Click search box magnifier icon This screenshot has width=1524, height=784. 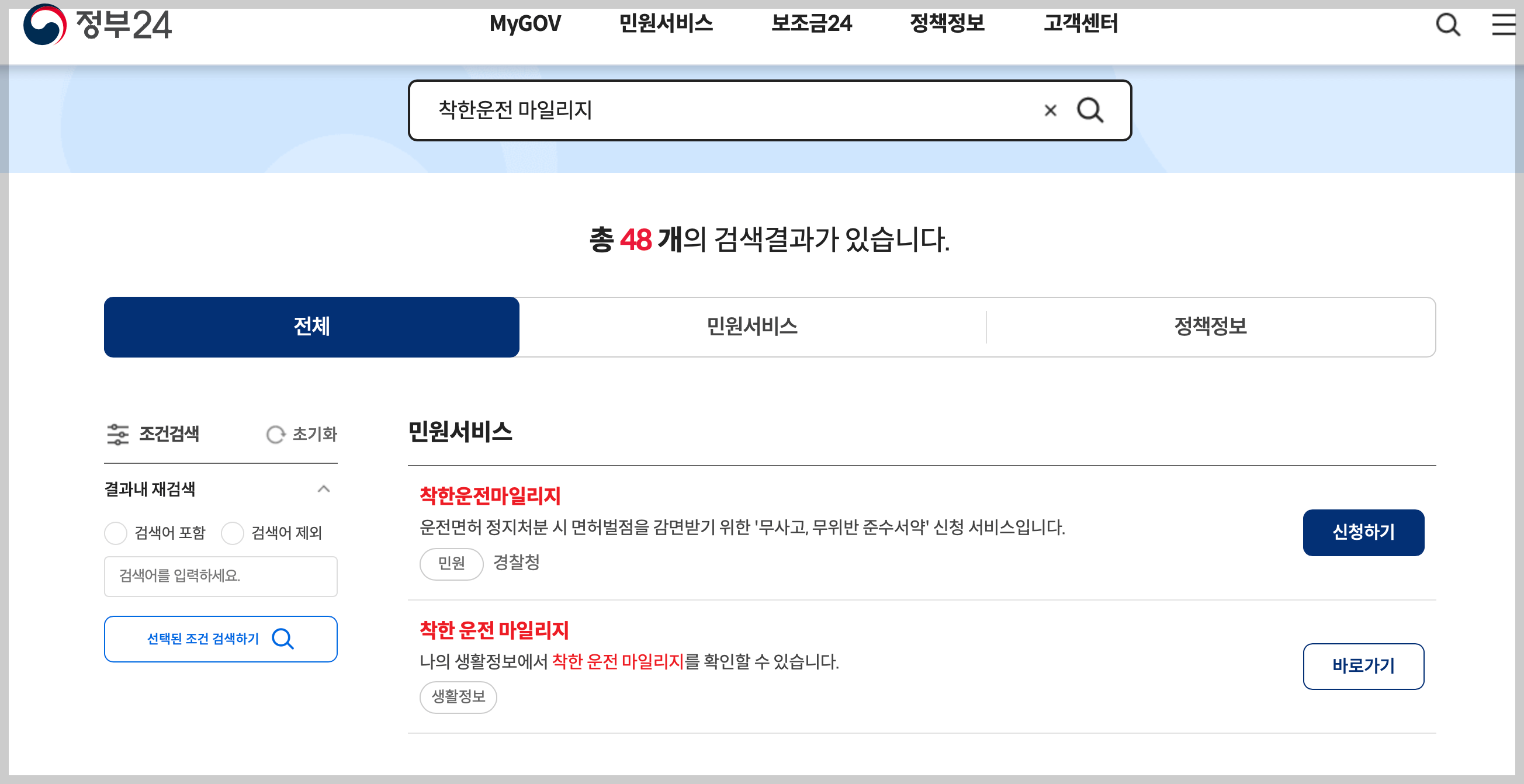(x=1090, y=110)
